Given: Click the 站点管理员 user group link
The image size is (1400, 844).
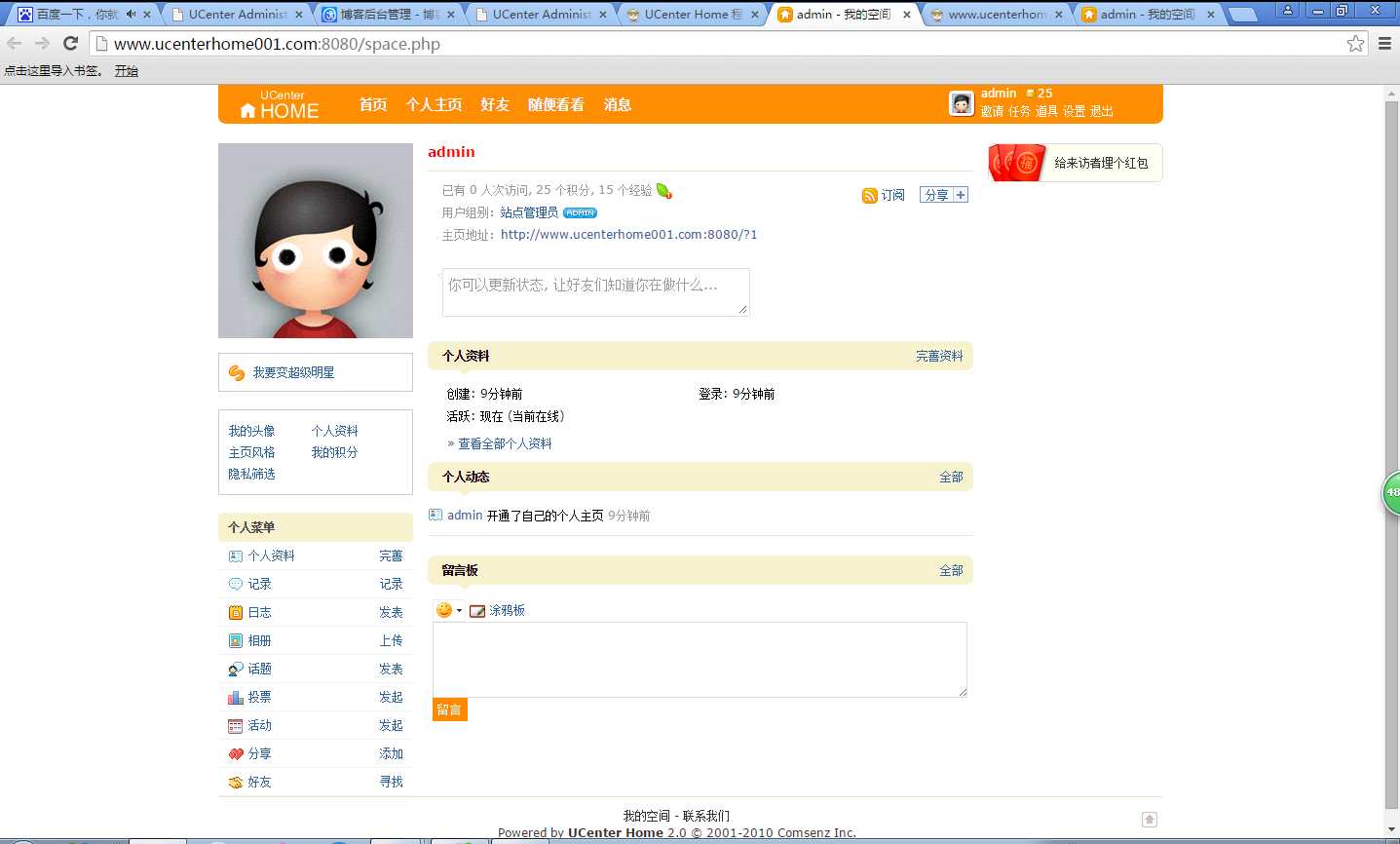Looking at the screenshot, I should 529,212.
